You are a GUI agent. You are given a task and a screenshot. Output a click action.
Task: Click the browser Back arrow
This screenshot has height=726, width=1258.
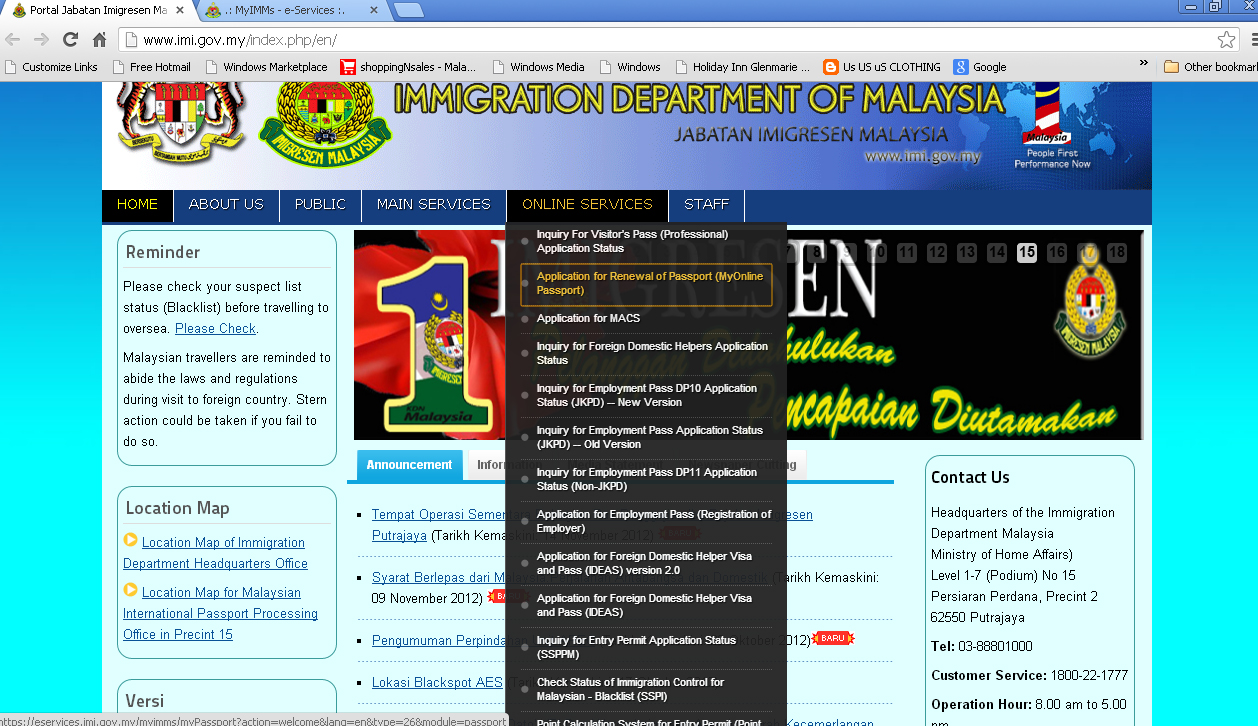13,40
